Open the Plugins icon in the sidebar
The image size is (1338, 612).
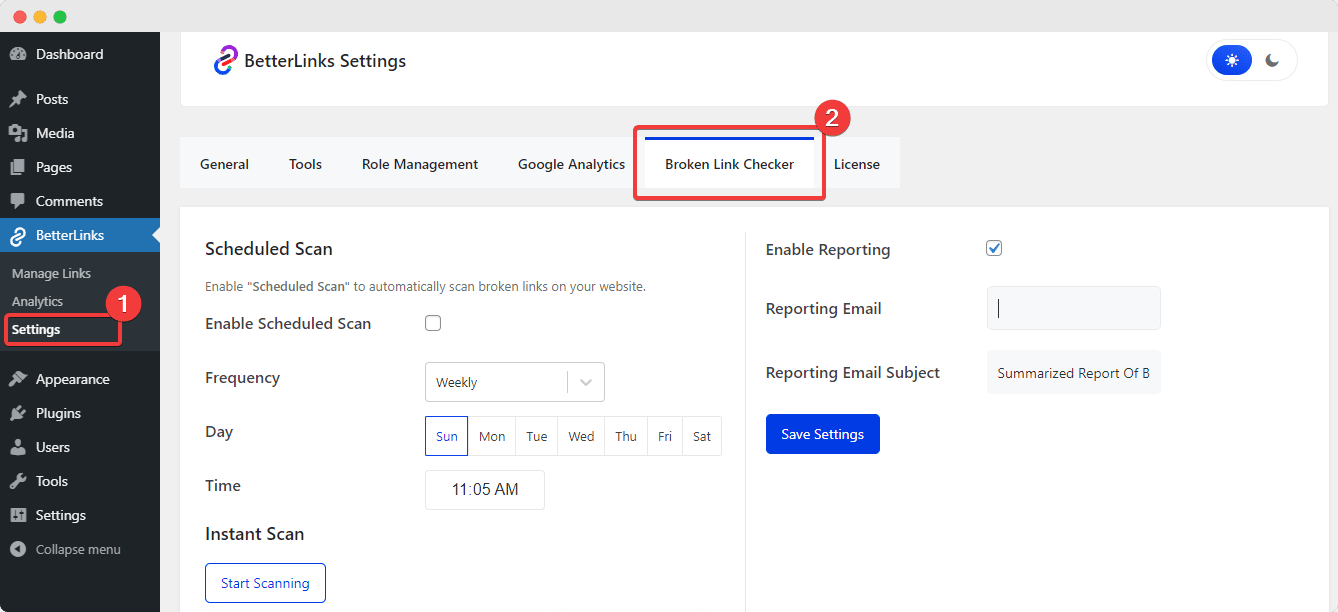pyautogui.click(x=21, y=412)
